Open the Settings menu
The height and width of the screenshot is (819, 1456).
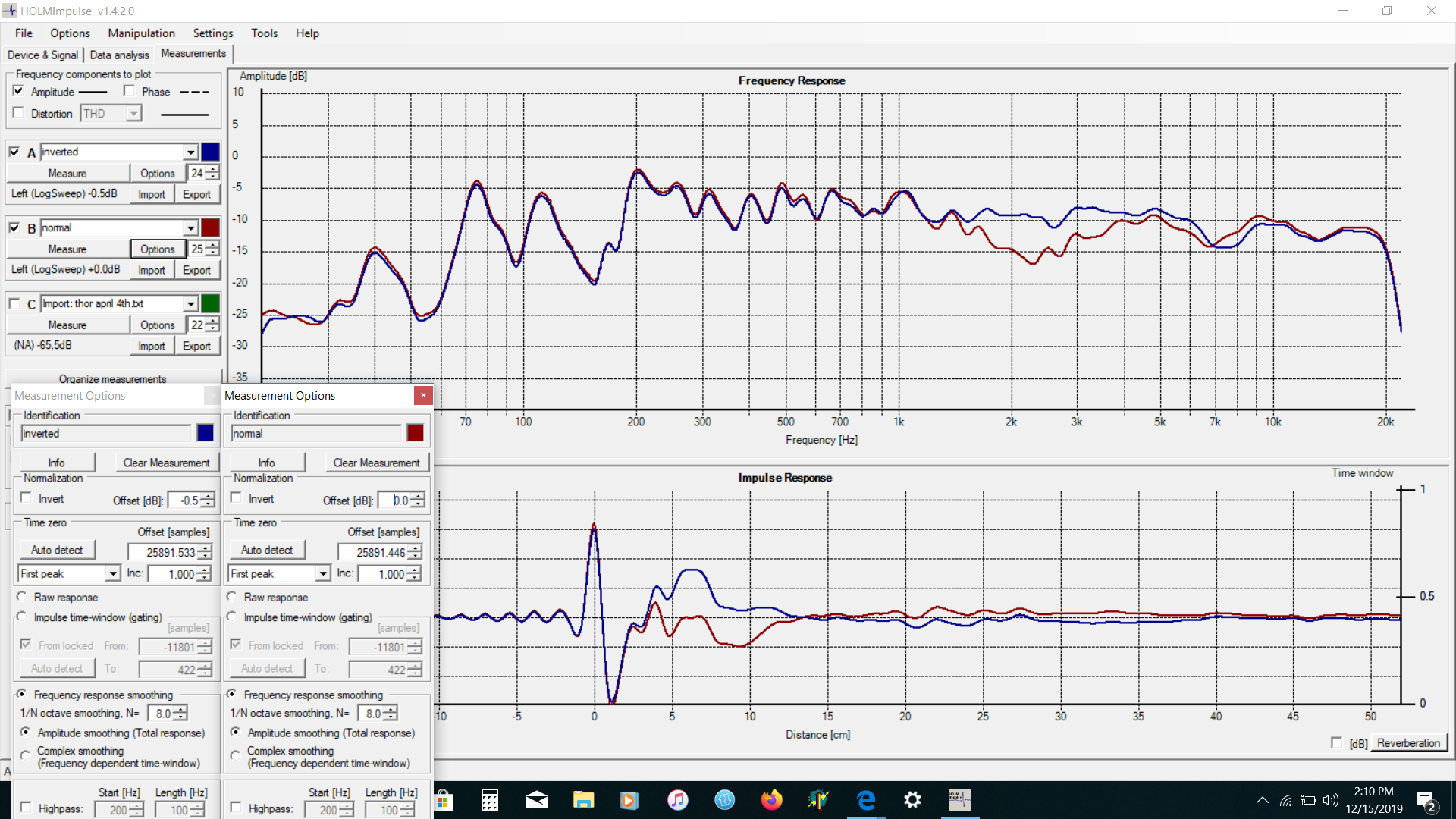point(212,33)
